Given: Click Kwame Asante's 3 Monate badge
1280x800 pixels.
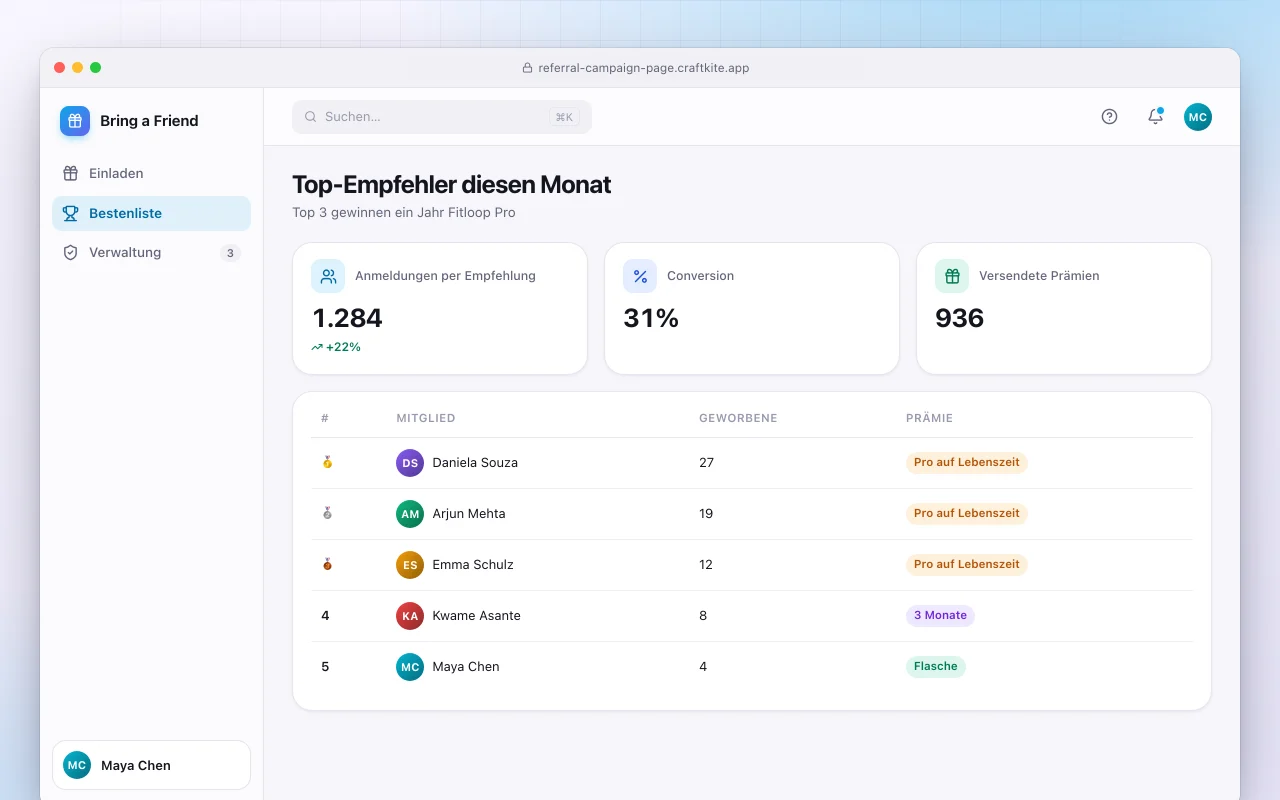Looking at the screenshot, I should [940, 616].
